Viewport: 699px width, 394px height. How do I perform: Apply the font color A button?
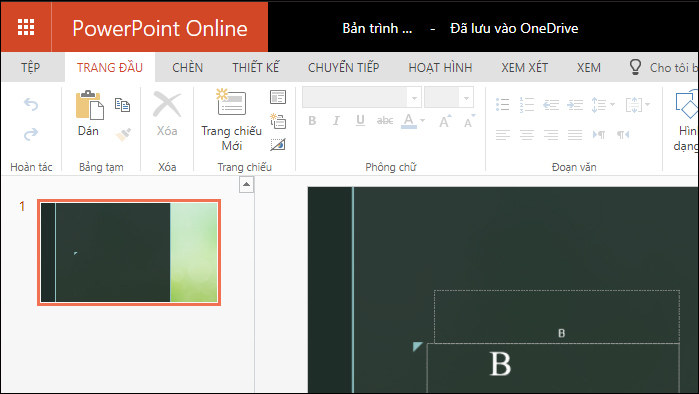408,121
